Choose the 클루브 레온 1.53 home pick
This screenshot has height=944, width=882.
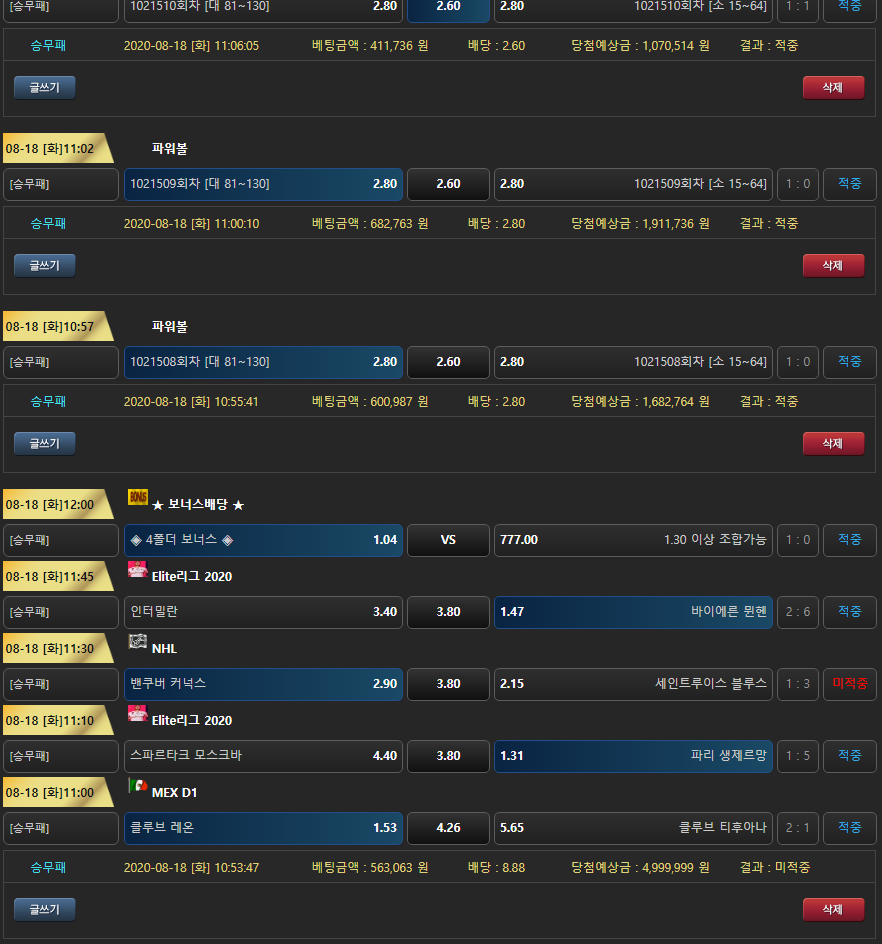(263, 828)
